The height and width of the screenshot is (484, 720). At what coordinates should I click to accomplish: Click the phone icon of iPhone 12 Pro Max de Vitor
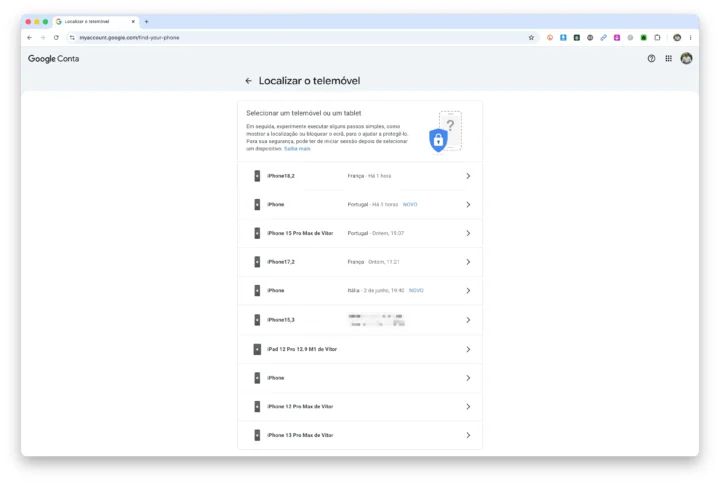[257, 406]
